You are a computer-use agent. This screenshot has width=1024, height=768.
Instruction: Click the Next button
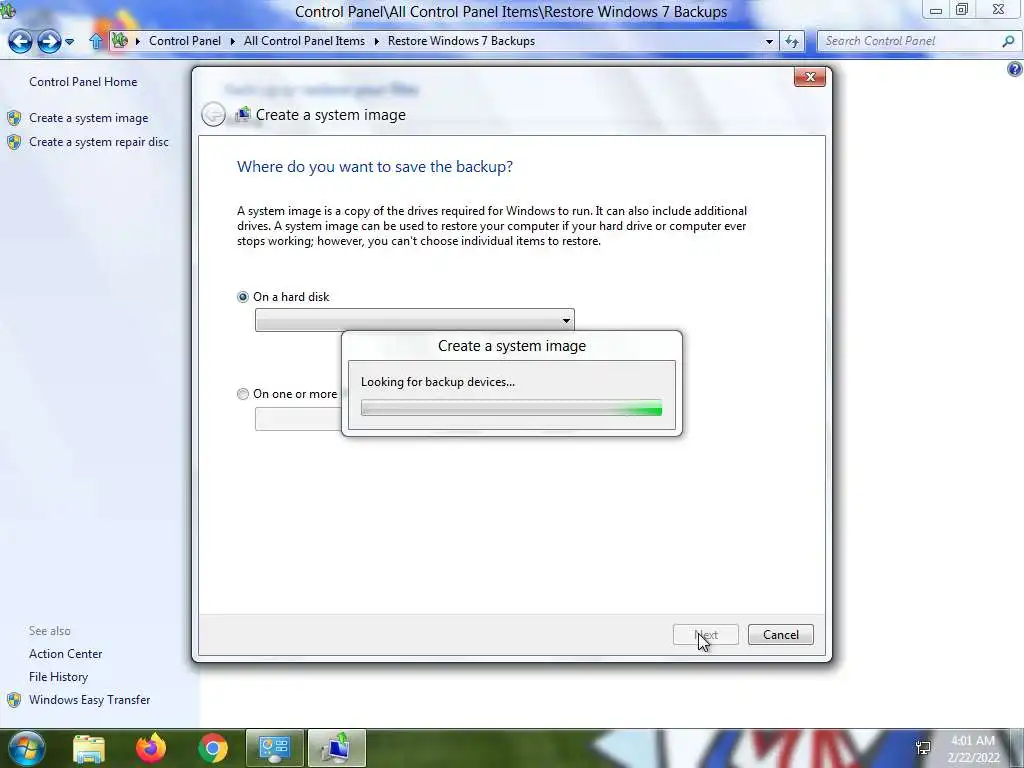pyautogui.click(x=706, y=635)
